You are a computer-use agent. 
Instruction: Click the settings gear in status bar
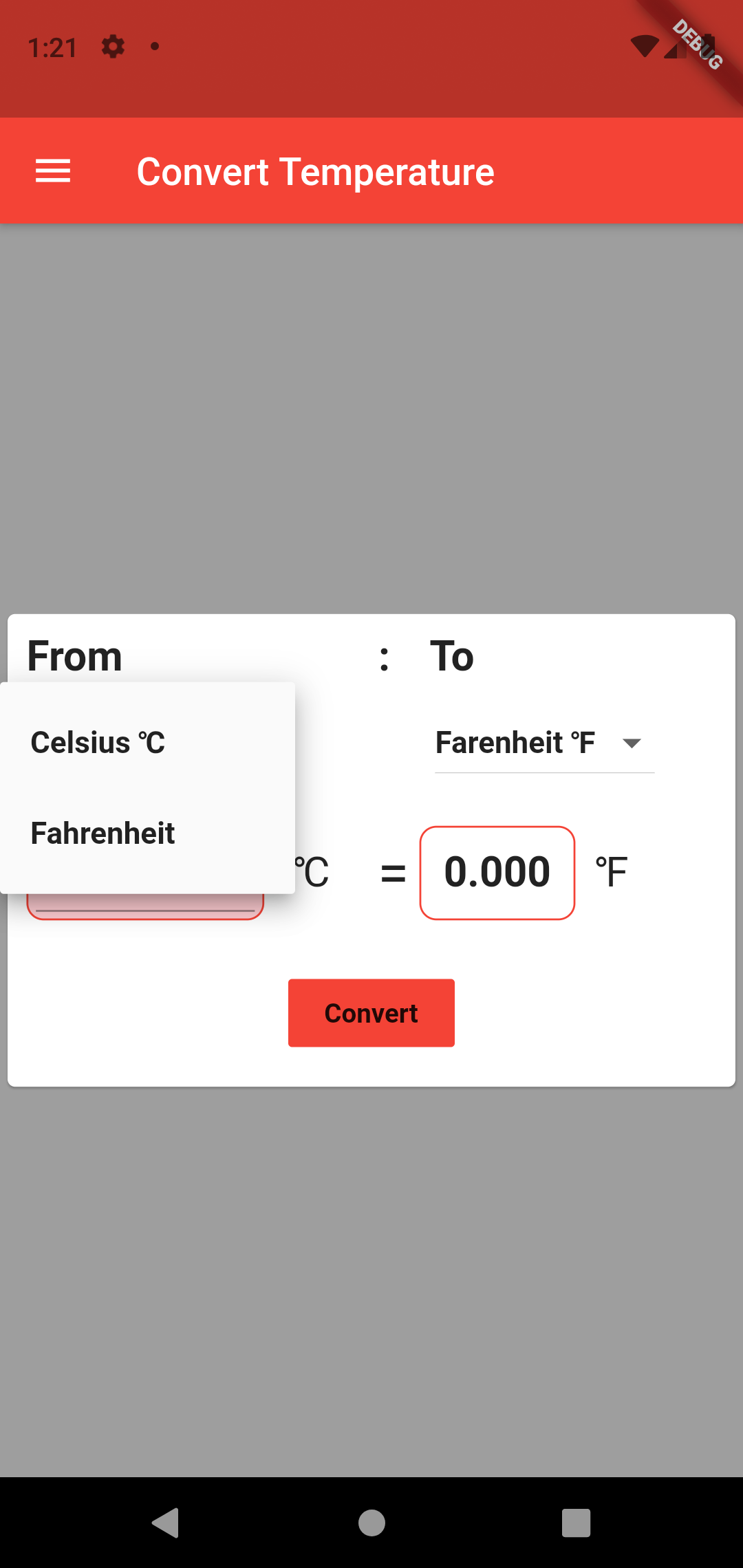click(x=112, y=47)
